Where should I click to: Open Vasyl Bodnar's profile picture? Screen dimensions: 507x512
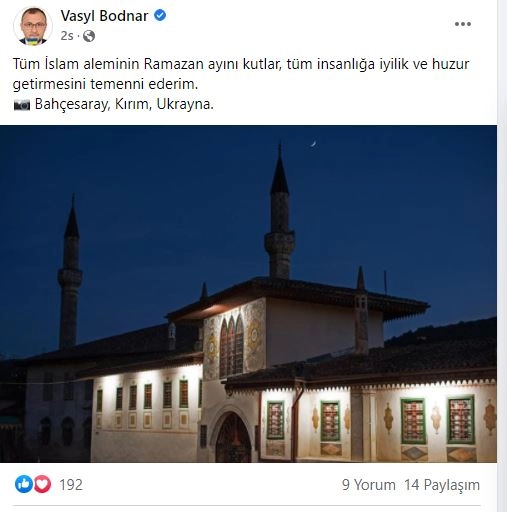click(33, 26)
